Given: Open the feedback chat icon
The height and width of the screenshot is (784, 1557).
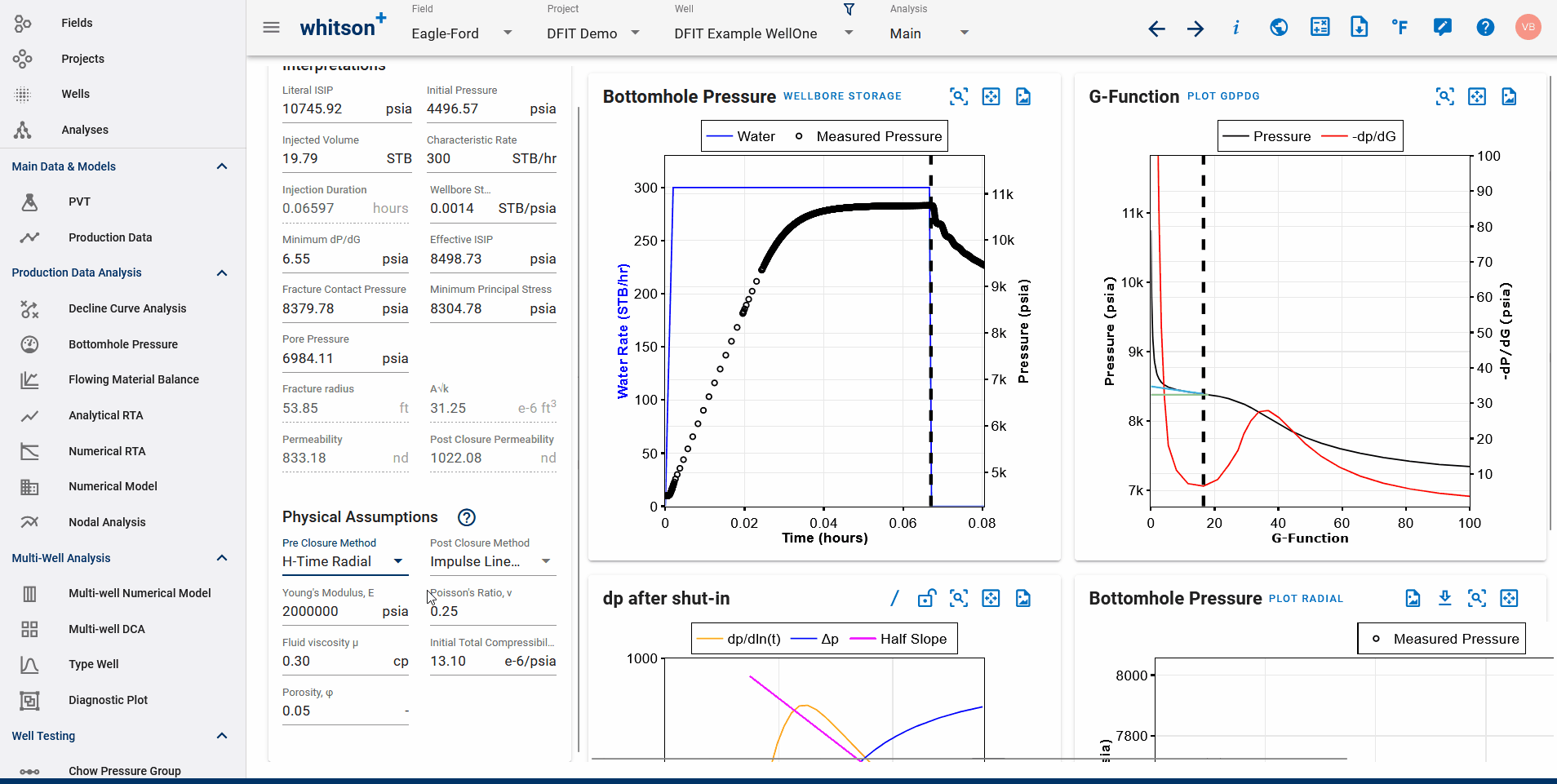Looking at the screenshot, I should coord(1442,28).
